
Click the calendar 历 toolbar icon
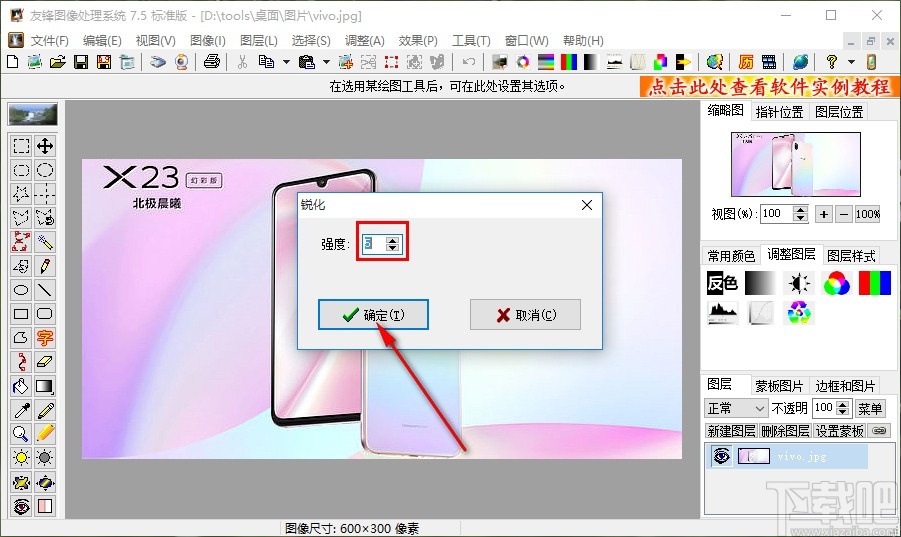(746, 61)
